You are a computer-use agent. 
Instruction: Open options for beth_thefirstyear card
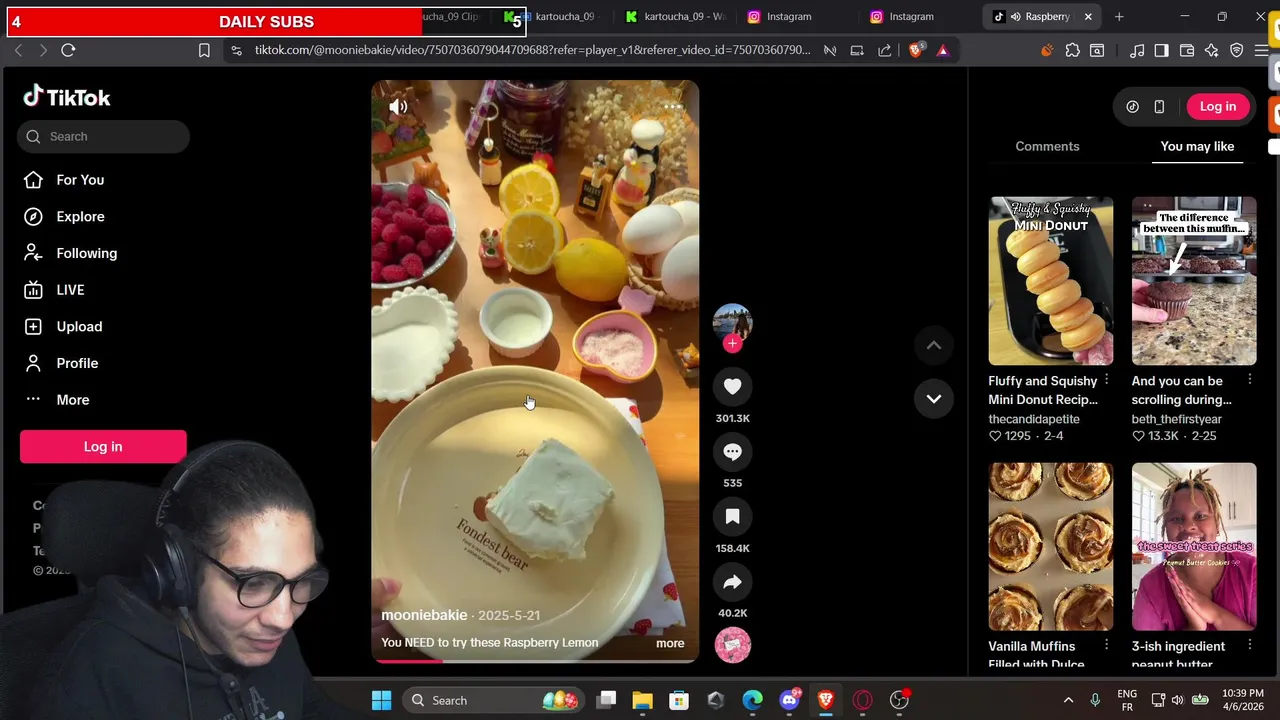(1250, 380)
